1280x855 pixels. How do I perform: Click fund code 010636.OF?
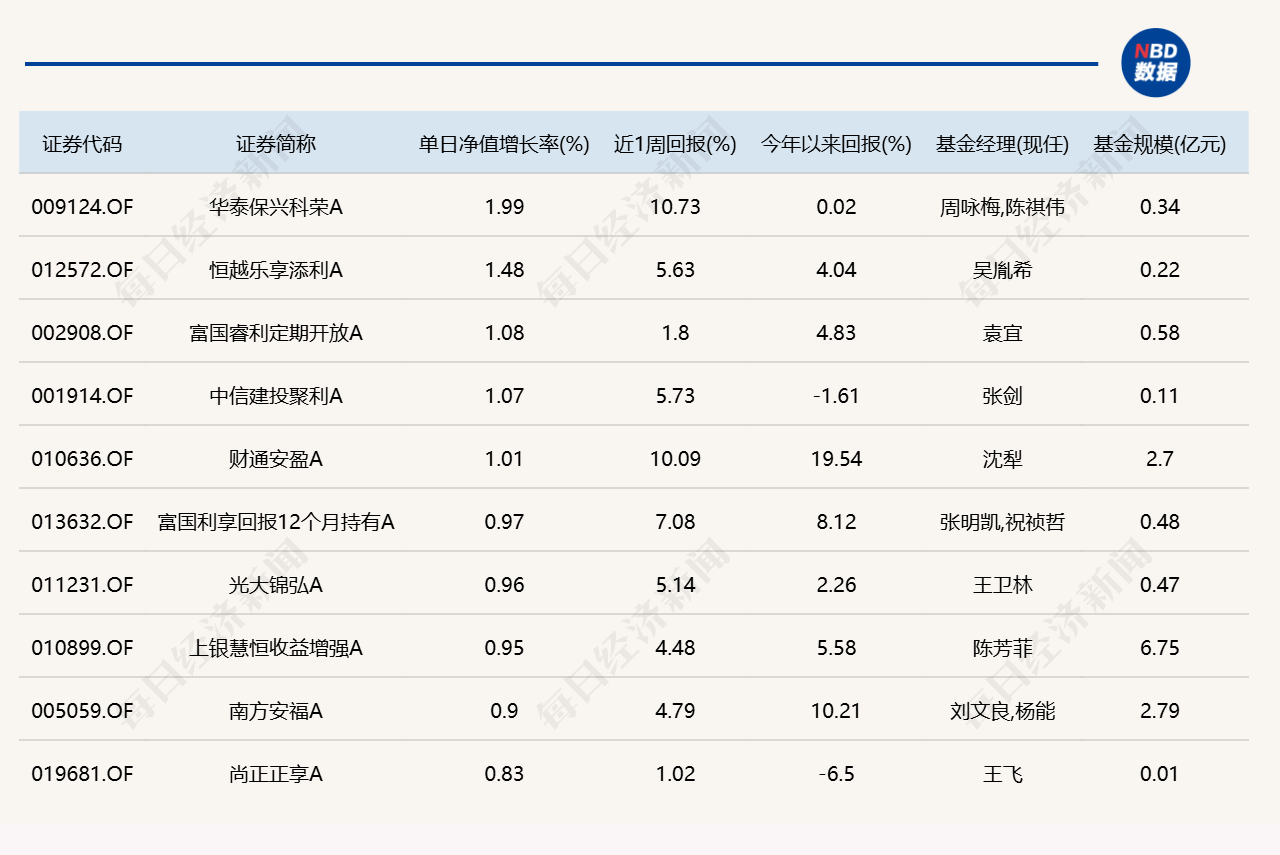click(82, 459)
